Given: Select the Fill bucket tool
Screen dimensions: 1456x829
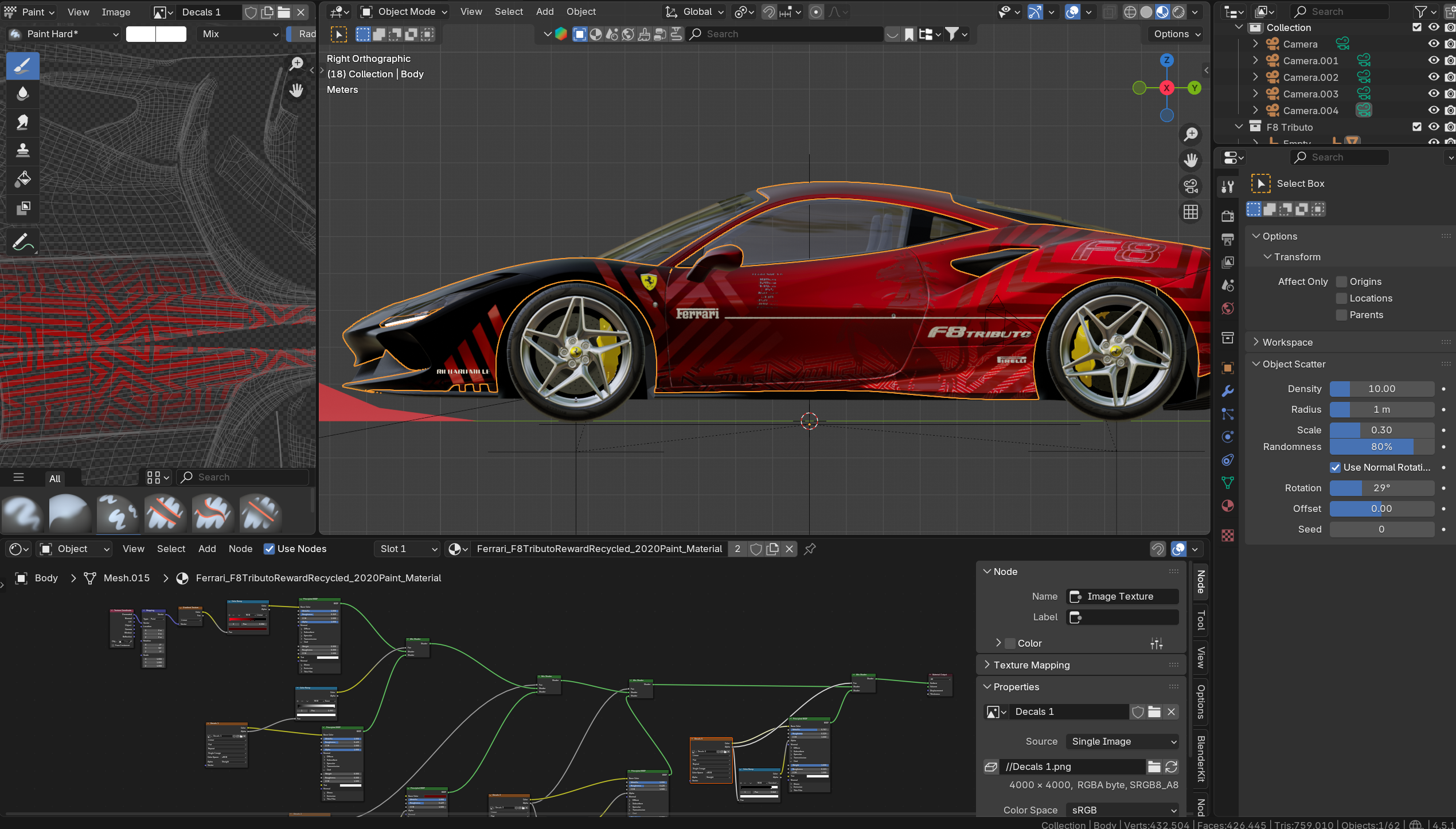Looking at the screenshot, I should pos(23,179).
